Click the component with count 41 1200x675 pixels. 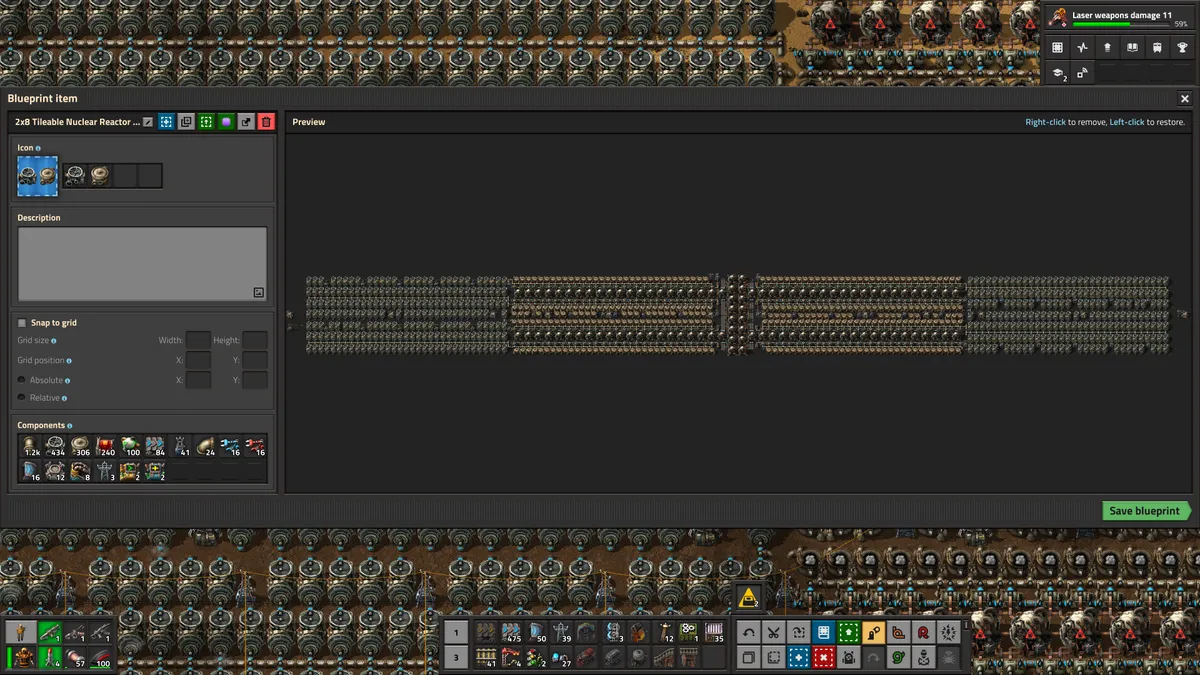point(181,446)
